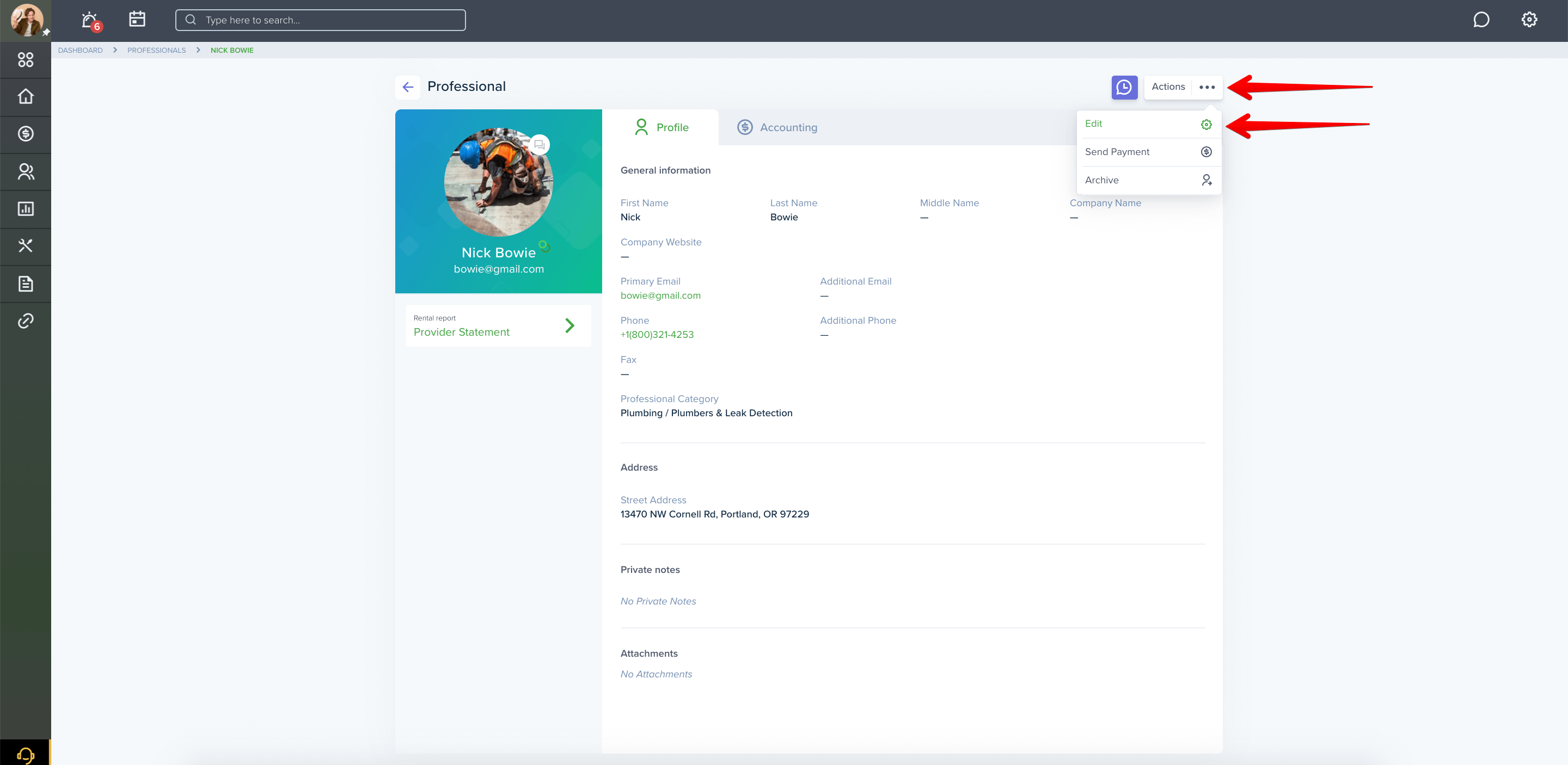Image resolution: width=1568 pixels, height=765 pixels.
Task: Click the First Name value Nick
Action: (630, 218)
